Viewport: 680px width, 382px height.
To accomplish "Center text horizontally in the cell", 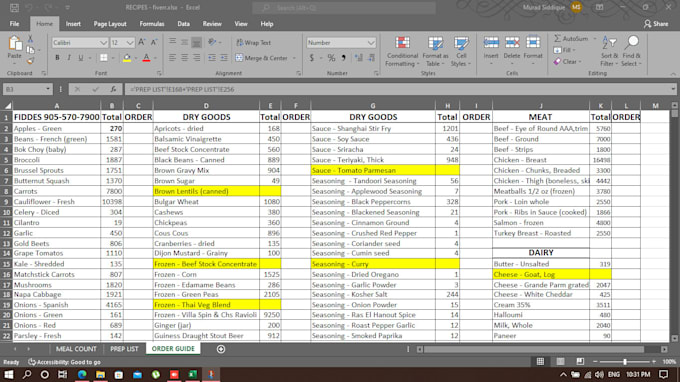I will 184,58.
